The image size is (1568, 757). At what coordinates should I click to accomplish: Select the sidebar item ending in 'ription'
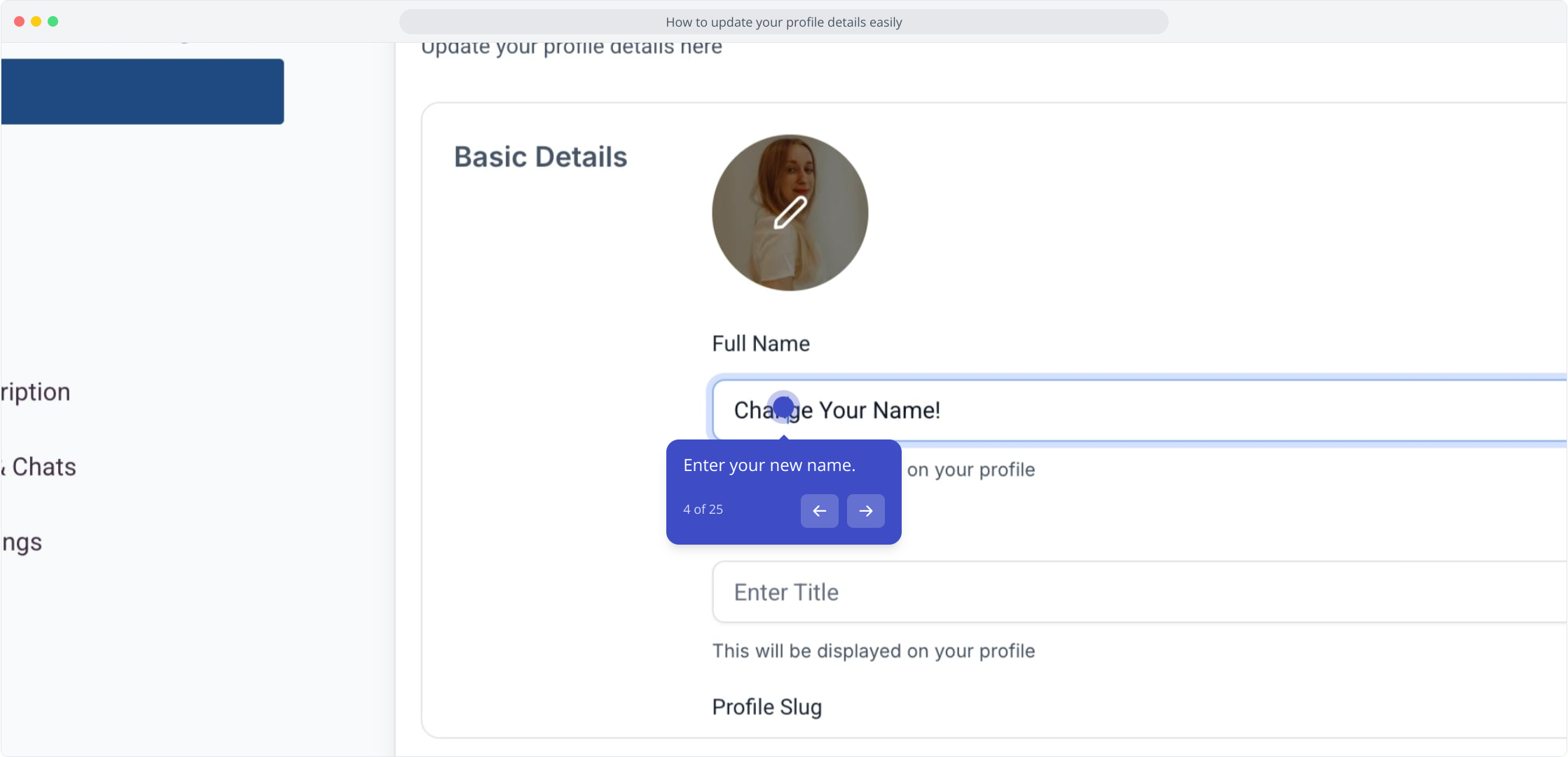click(x=35, y=392)
